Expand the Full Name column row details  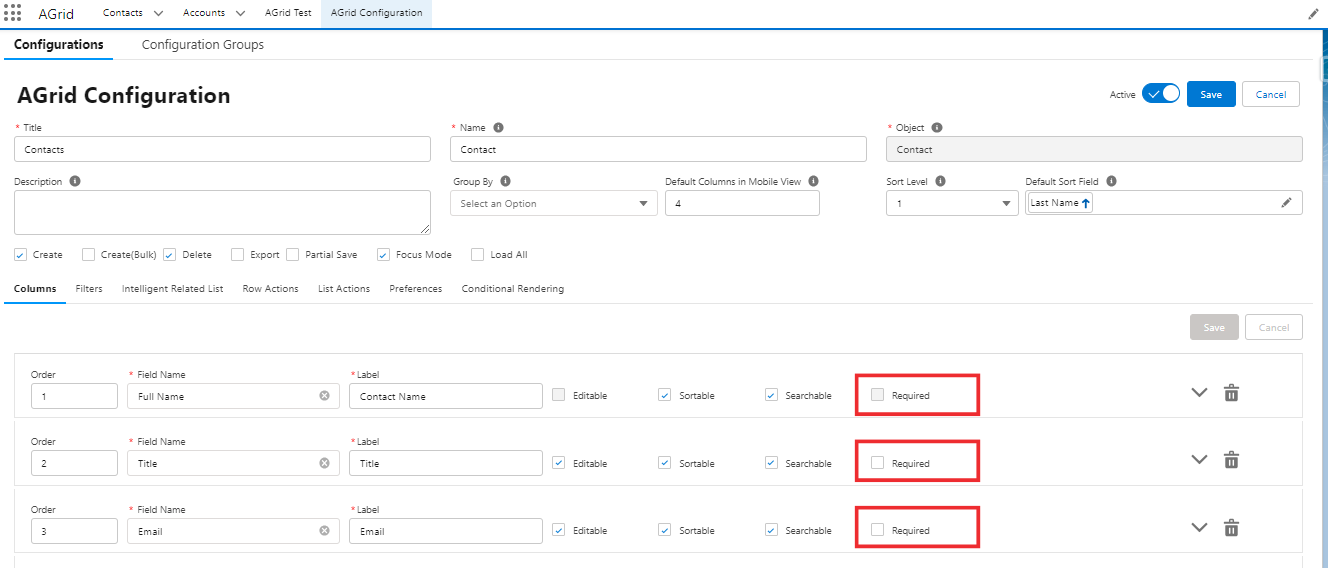(x=1200, y=393)
